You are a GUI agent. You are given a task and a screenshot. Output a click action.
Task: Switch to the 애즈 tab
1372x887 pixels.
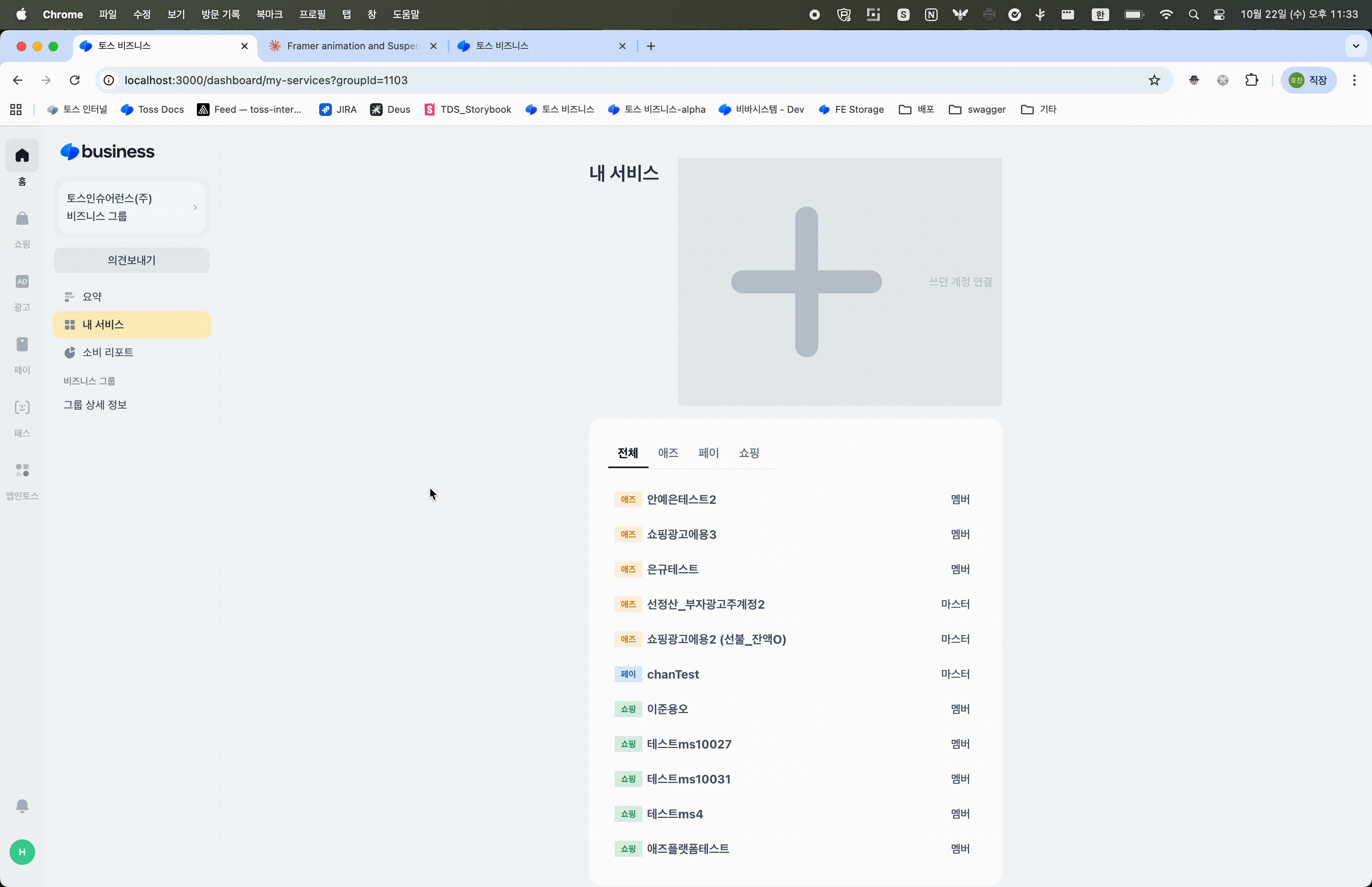coord(668,453)
